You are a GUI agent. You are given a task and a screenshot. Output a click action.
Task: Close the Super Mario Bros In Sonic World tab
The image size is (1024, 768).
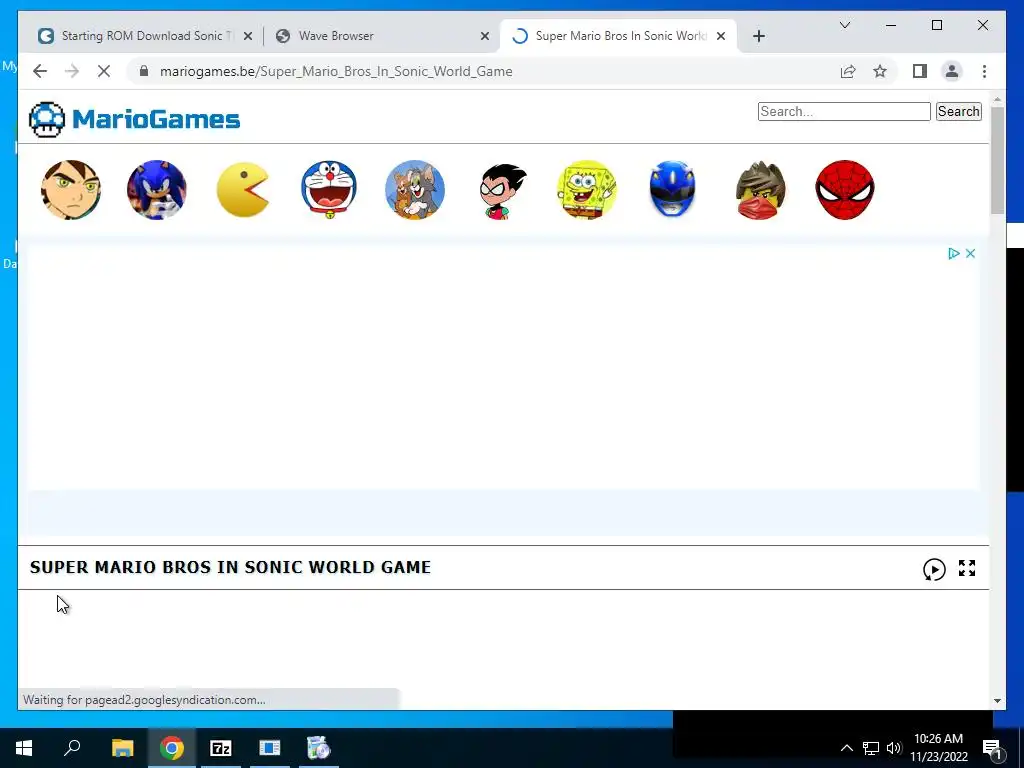pyautogui.click(x=721, y=37)
